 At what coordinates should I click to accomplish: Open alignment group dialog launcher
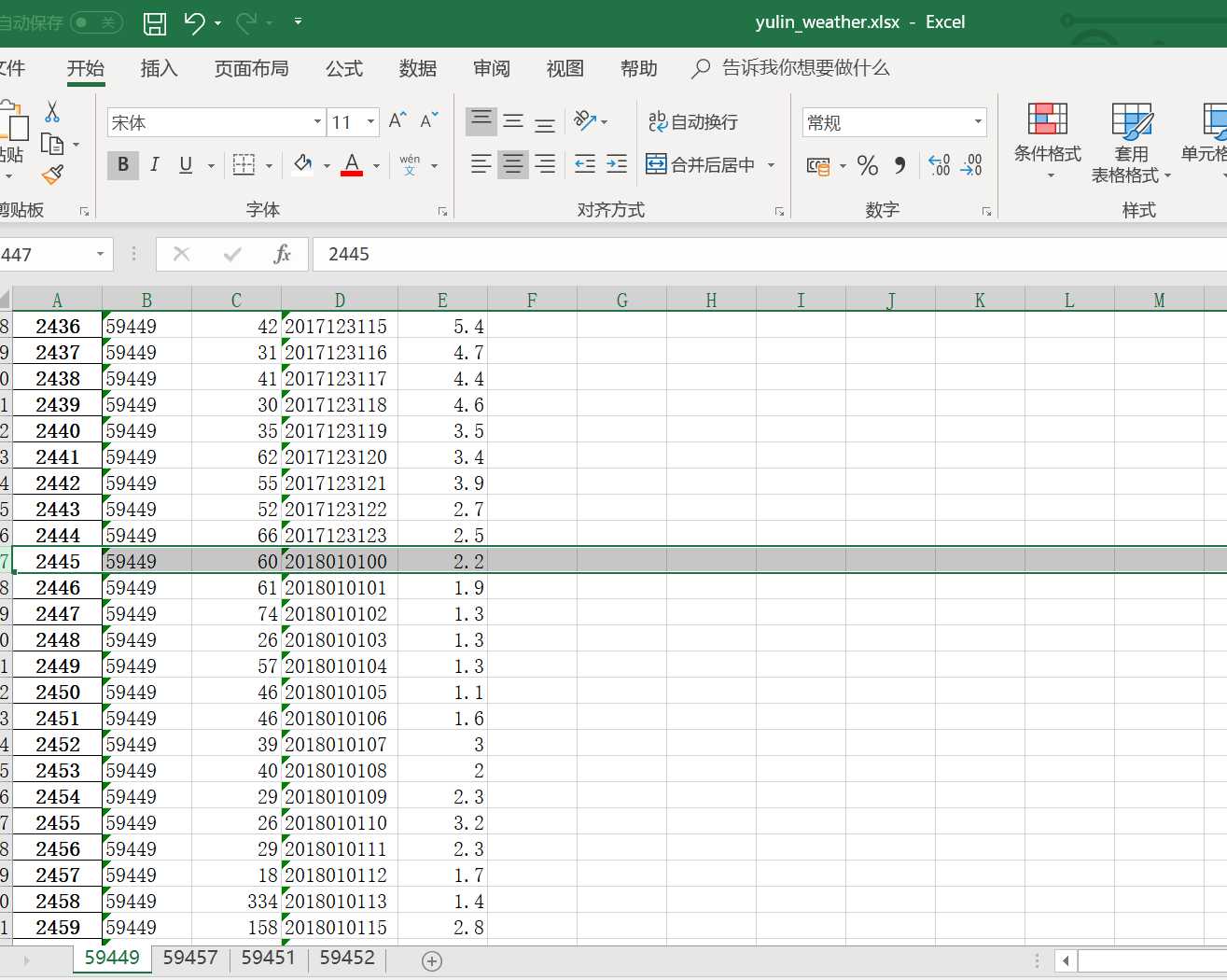pos(779,212)
